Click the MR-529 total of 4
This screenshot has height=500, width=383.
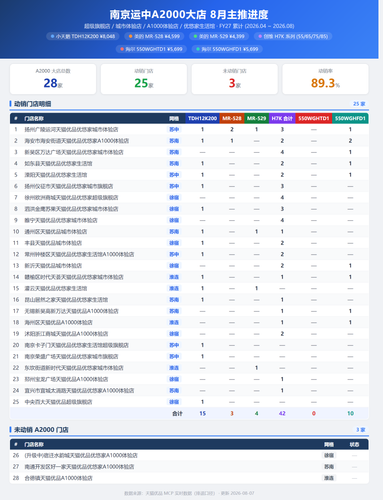click(x=256, y=413)
